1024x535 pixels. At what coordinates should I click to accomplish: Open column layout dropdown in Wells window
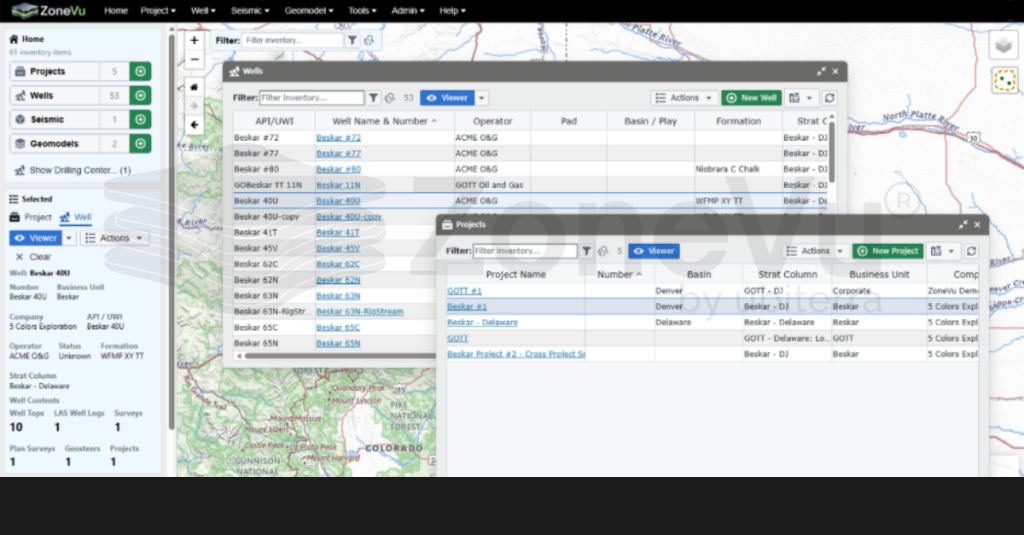[x=800, y=98]
